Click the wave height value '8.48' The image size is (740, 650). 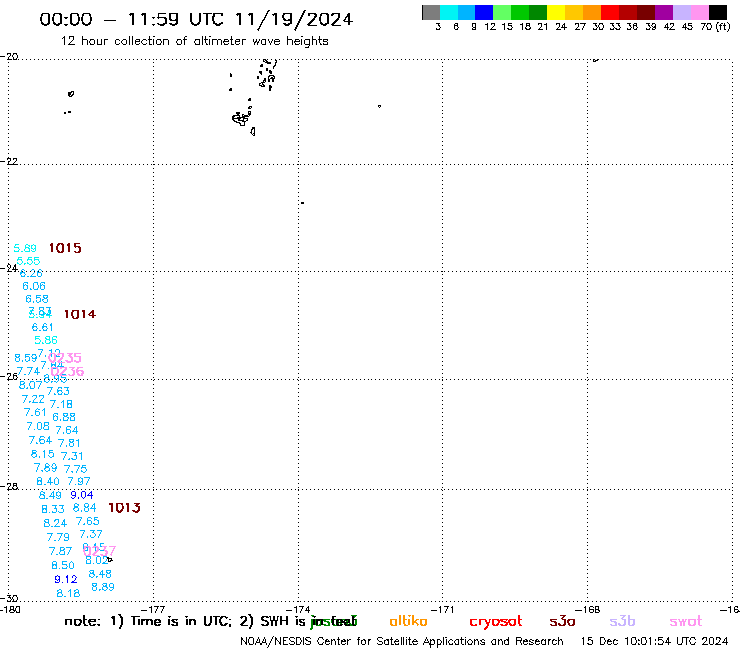100,574
